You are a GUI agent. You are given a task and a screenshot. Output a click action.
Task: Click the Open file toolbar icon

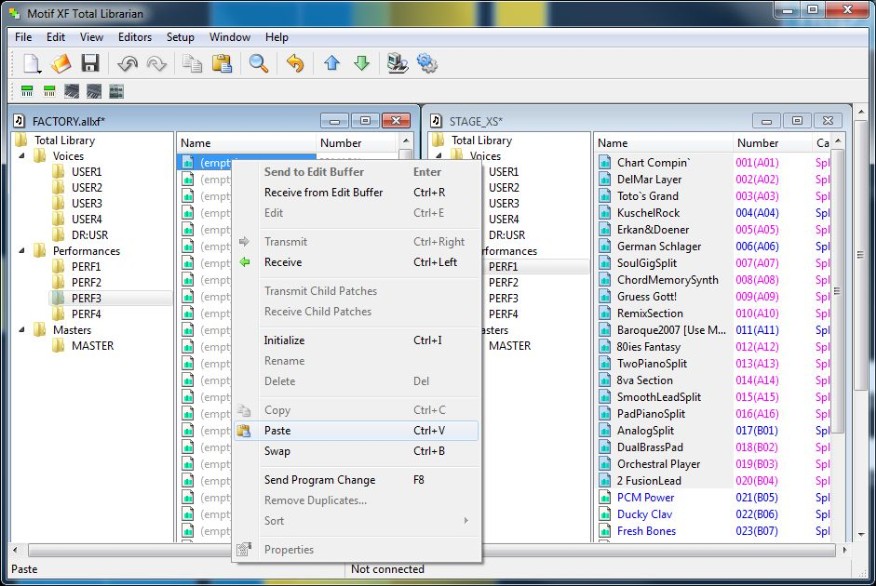click(x=61, y=63)
